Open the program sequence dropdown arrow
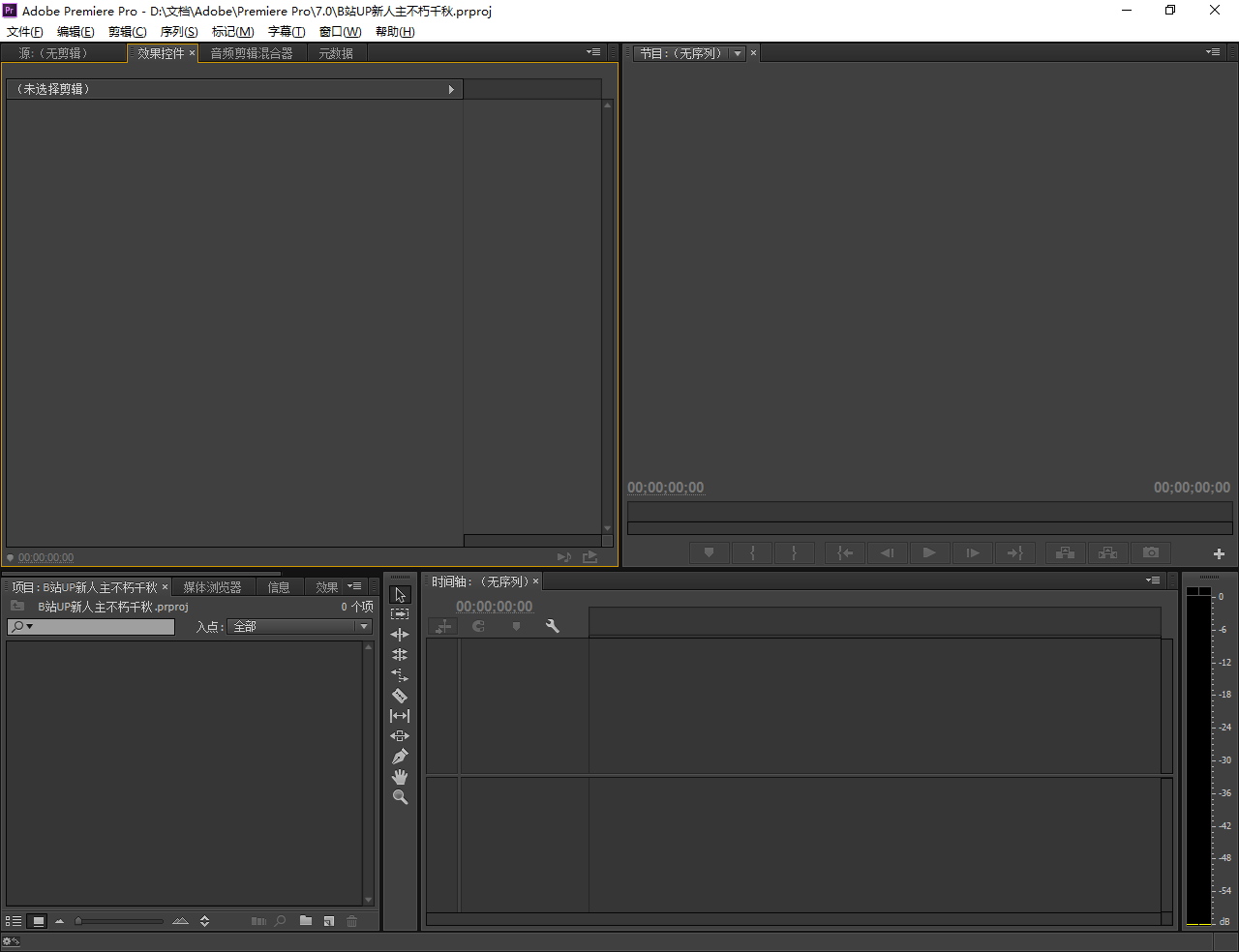 pyautogui.click(x=738, y=53)
